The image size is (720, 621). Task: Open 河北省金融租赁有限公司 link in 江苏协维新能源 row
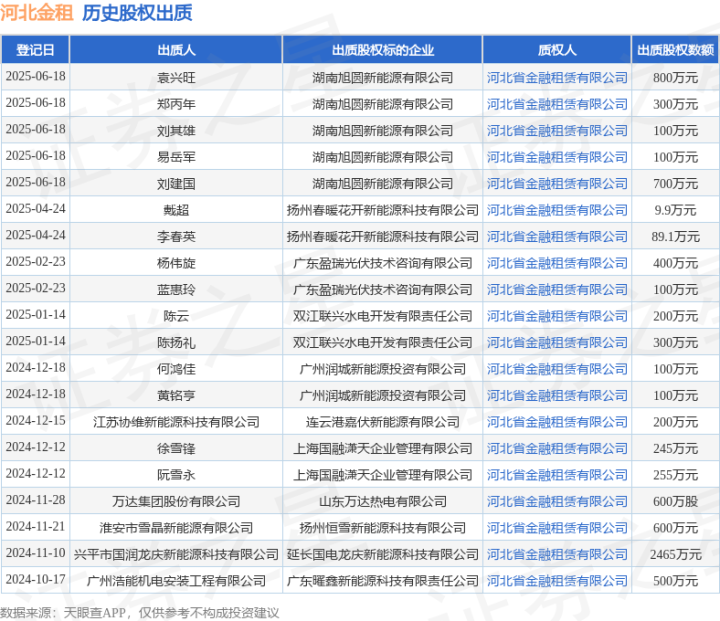tap(557, 422)
